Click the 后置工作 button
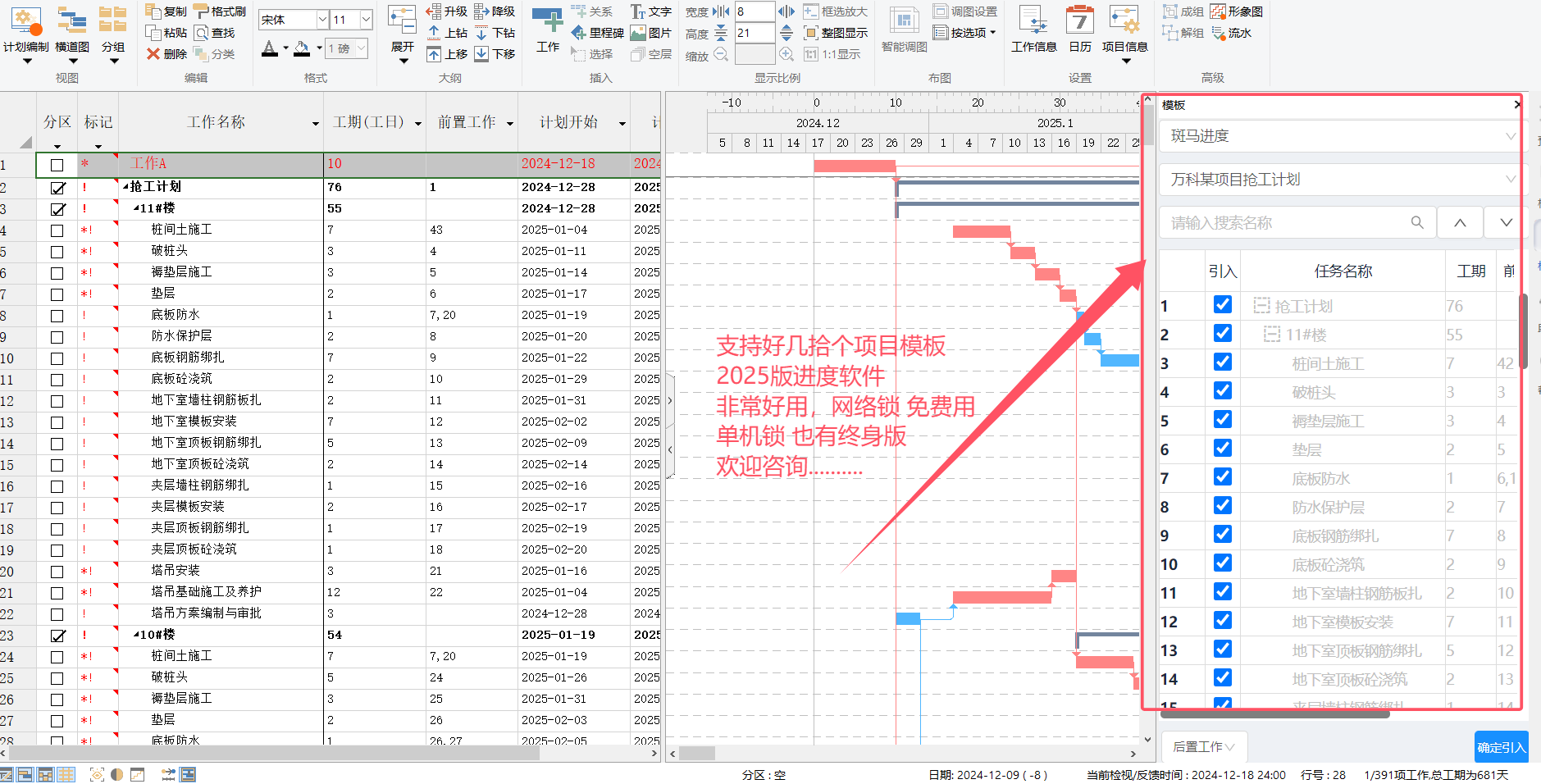 1203,747
